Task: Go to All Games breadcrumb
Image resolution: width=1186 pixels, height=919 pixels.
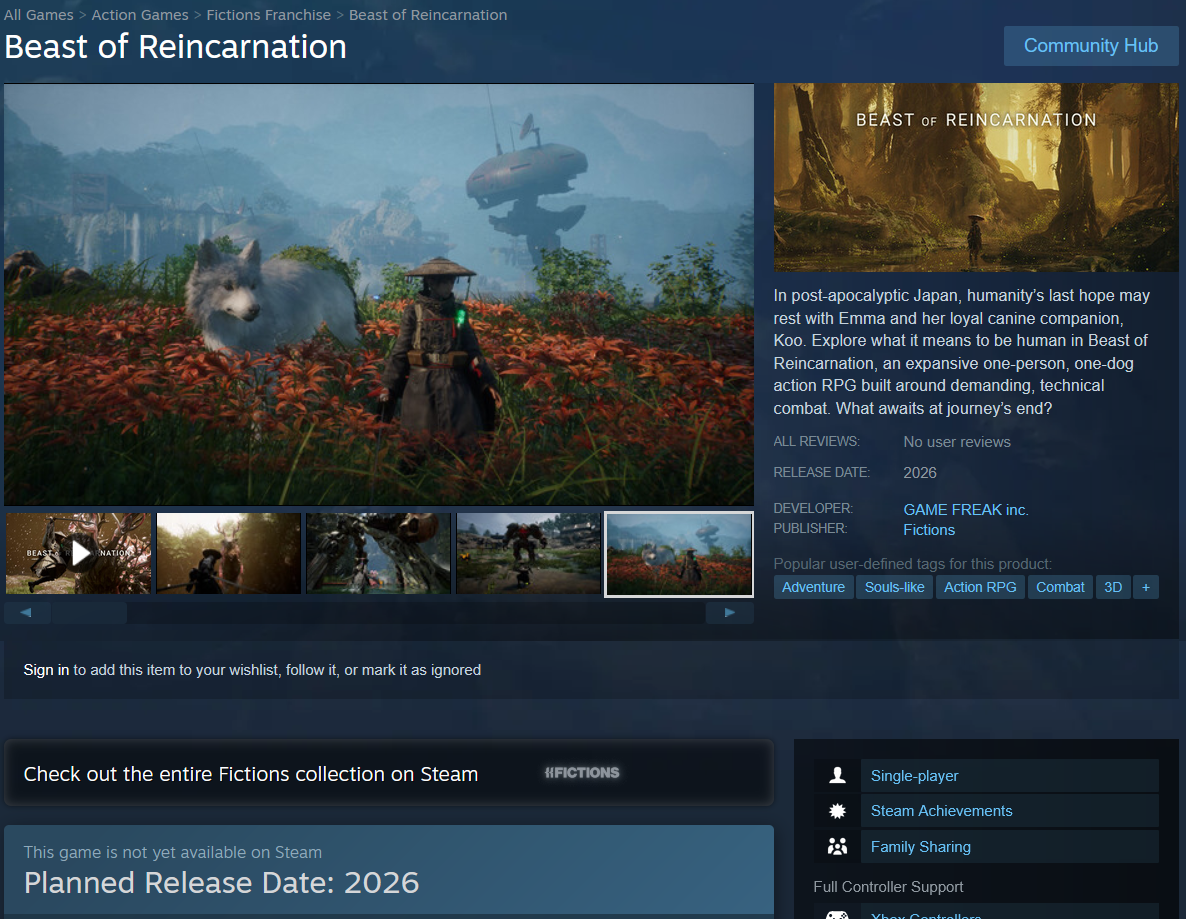Action: point(39,15)
